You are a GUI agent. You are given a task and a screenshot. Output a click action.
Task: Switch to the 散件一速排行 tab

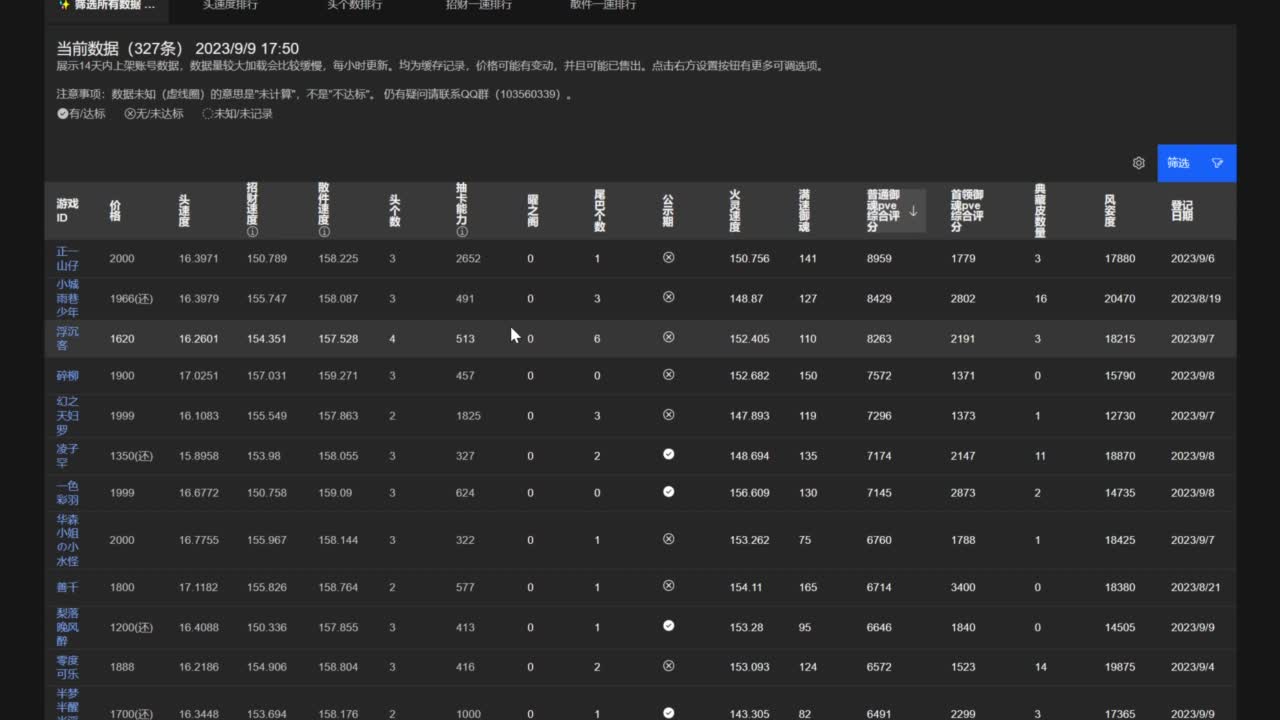click(603, 5)
